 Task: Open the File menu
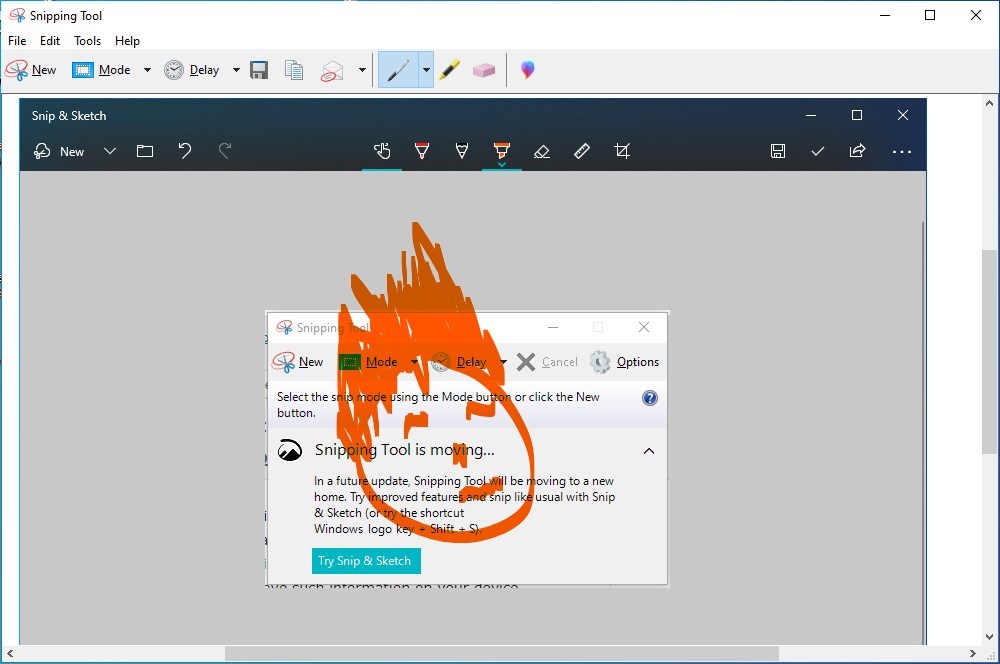click(17, 41)
